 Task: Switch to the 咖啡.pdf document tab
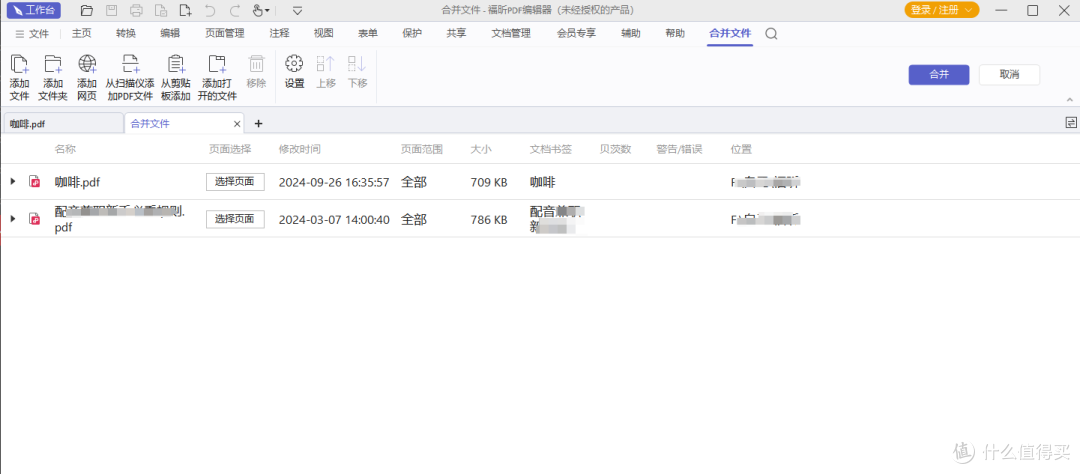(x=63, y=124)
